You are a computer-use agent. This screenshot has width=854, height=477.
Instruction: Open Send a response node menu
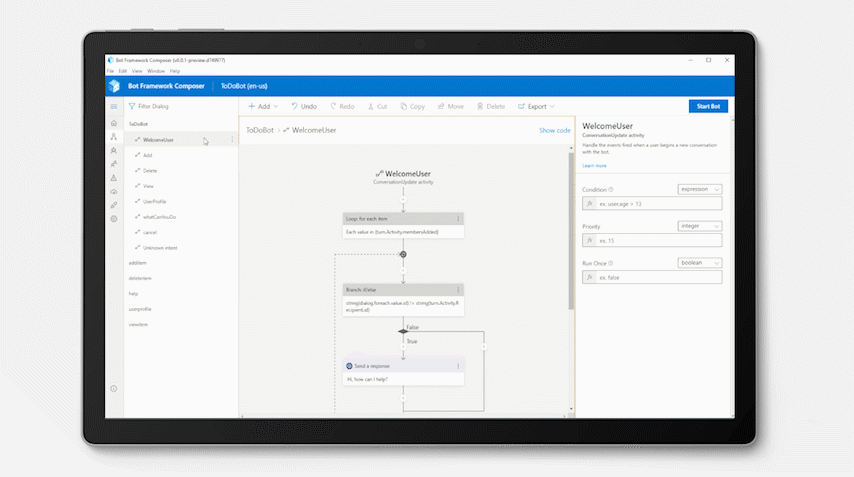(x=458, y=366)
